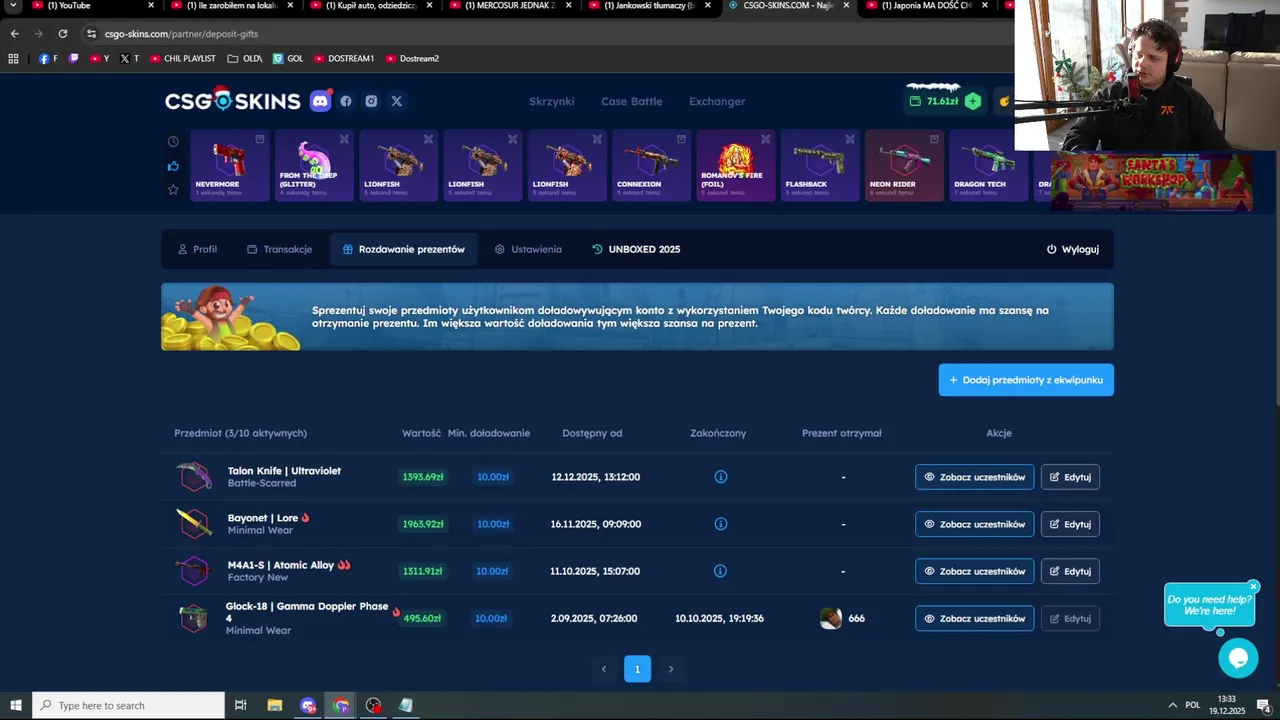Viewport: 1280px width, 720px height.
Task: Open the Twitch bookmark icon
Action: 73,59
